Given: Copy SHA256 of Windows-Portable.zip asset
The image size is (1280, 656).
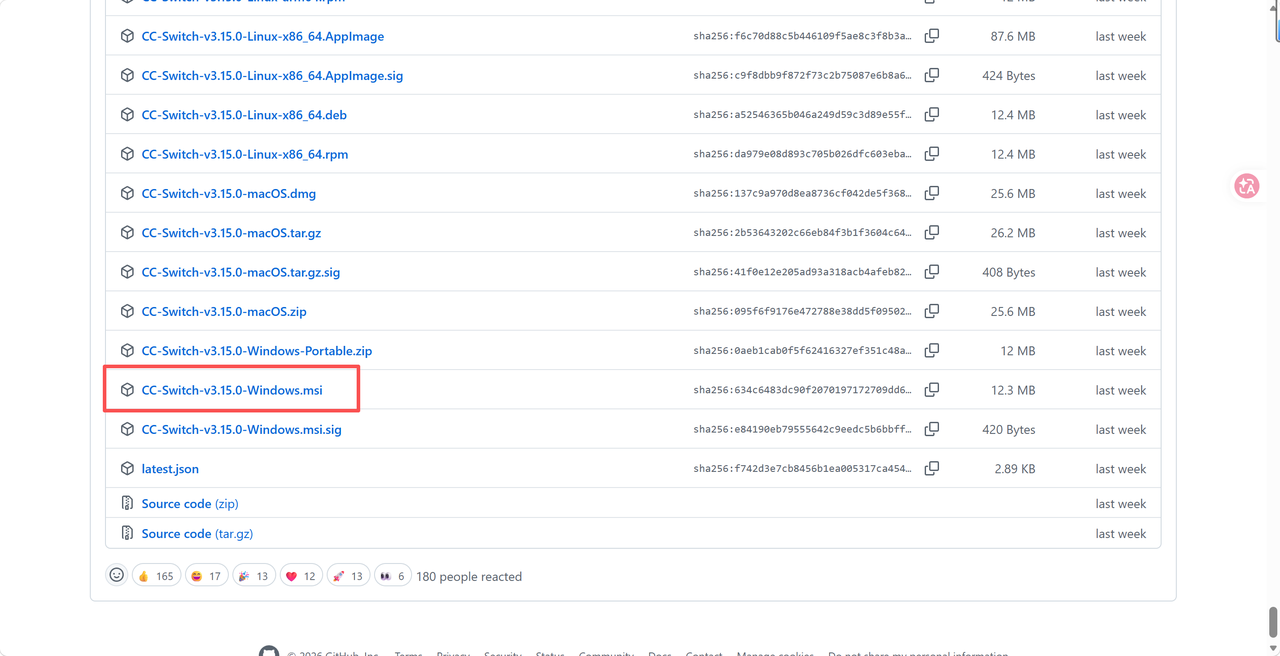Looking at the screenshot, I should (931, 351).
